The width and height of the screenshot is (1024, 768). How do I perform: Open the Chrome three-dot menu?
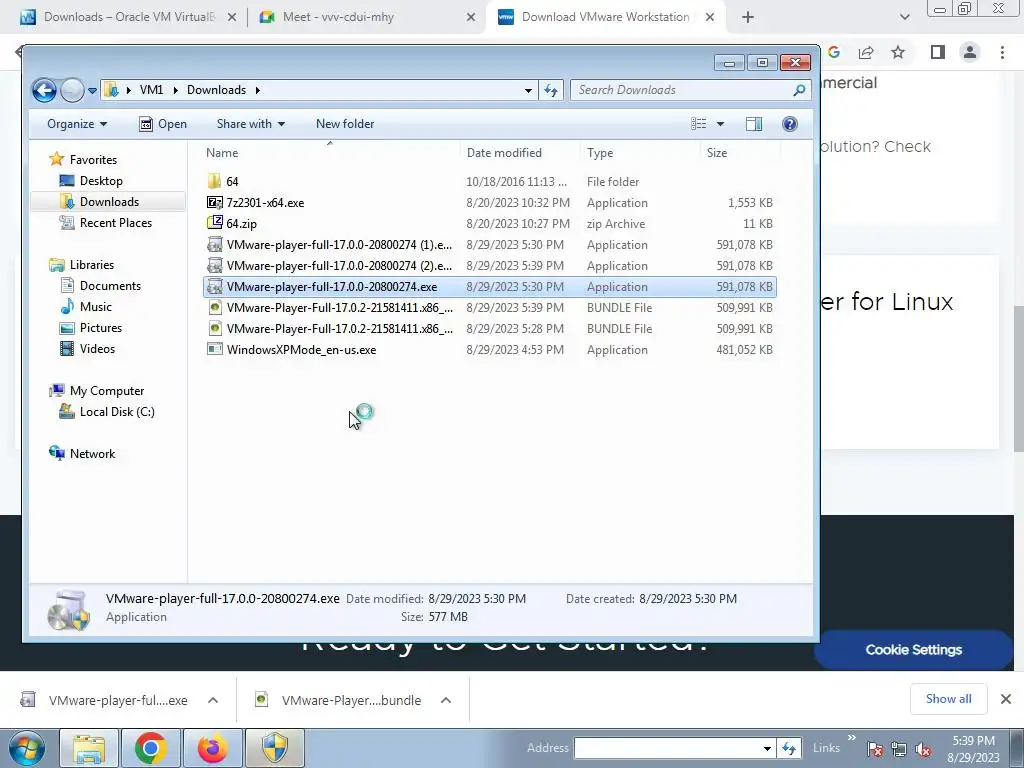click(x=1002, y=52)
